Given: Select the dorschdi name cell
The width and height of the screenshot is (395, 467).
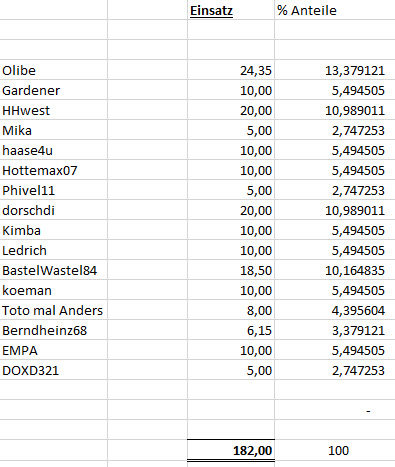Looking at the screenshot, I should point(54,210).
